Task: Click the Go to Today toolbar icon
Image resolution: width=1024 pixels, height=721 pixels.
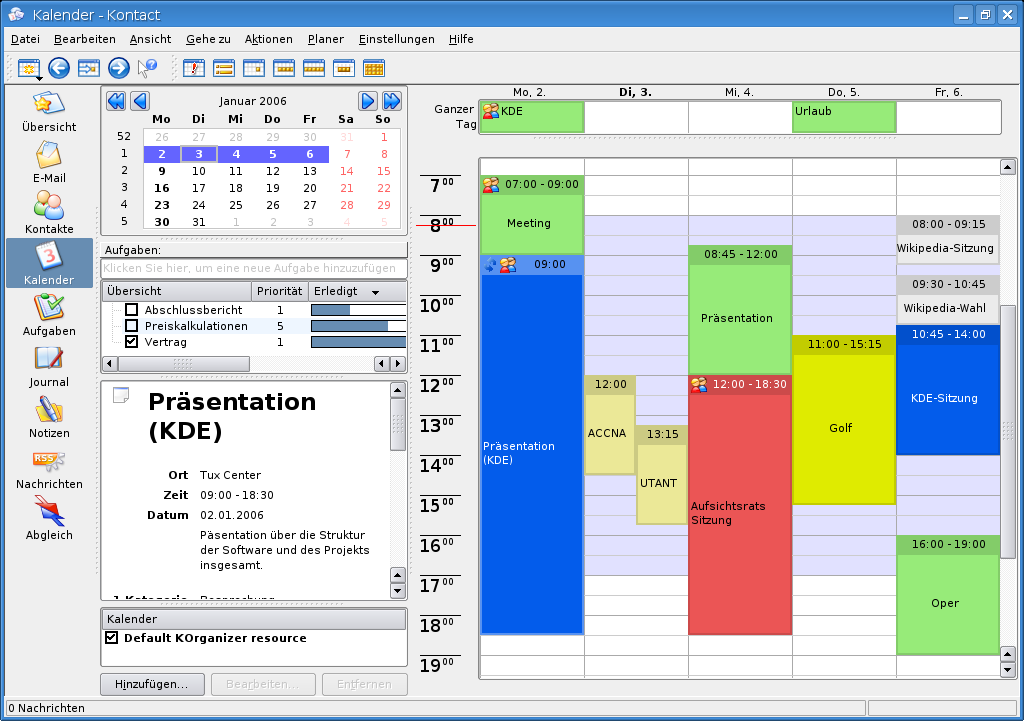Action: [x=88, y=68]
